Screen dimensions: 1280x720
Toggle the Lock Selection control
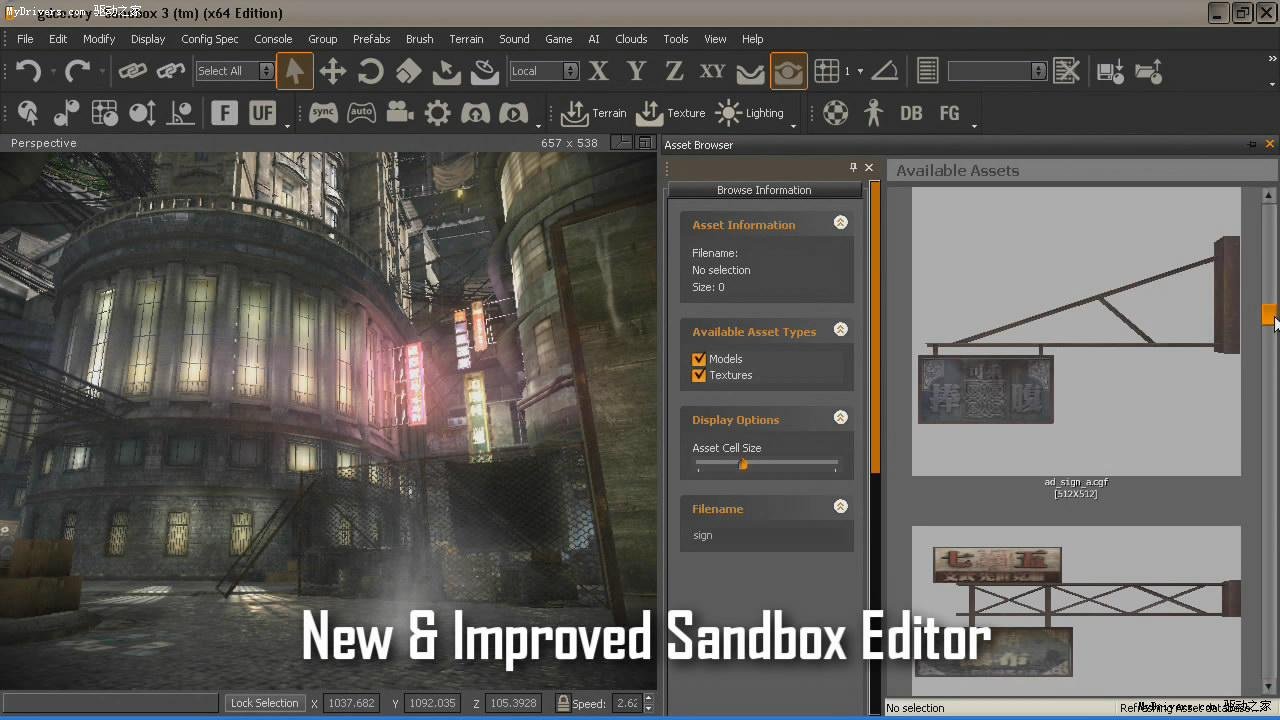point(264,703)
